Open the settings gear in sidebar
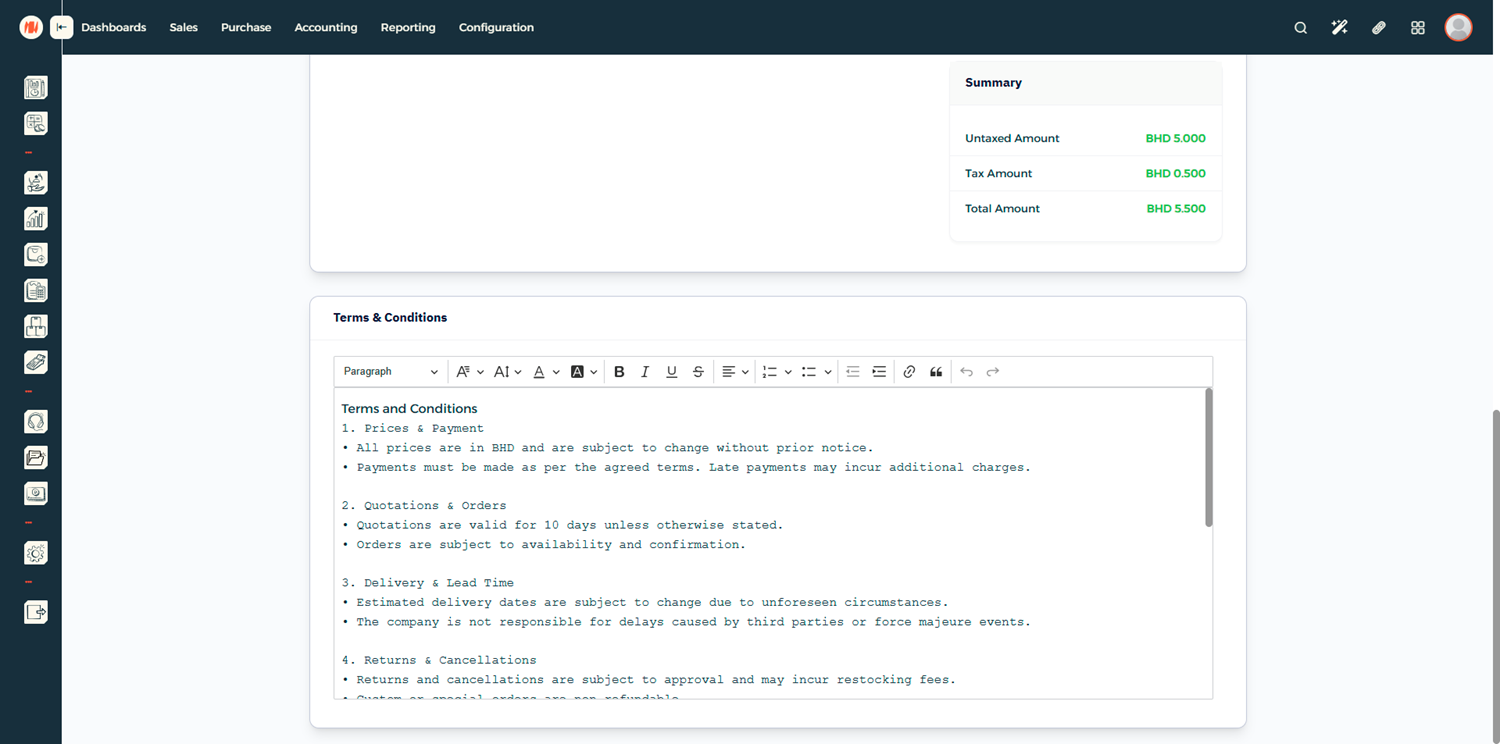The width and height of the screenshot is (1500, 744). pos(36,553)
